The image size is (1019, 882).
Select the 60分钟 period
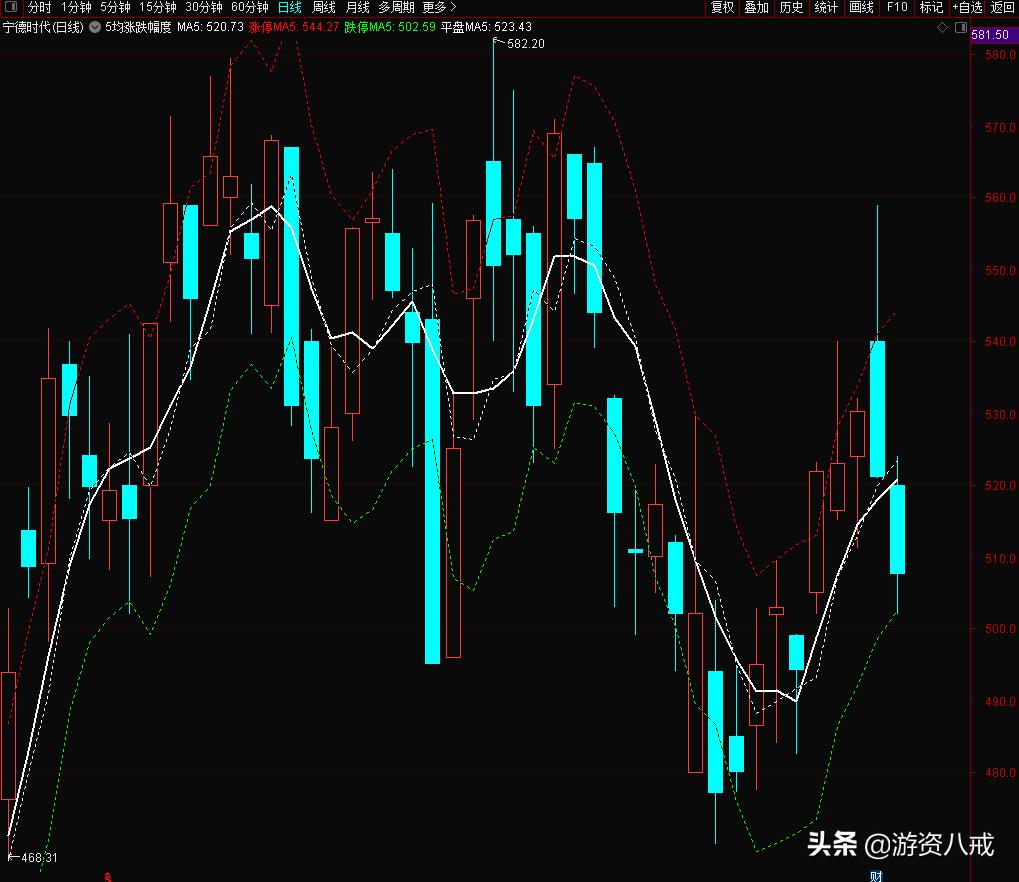click(x=250, y=7)
